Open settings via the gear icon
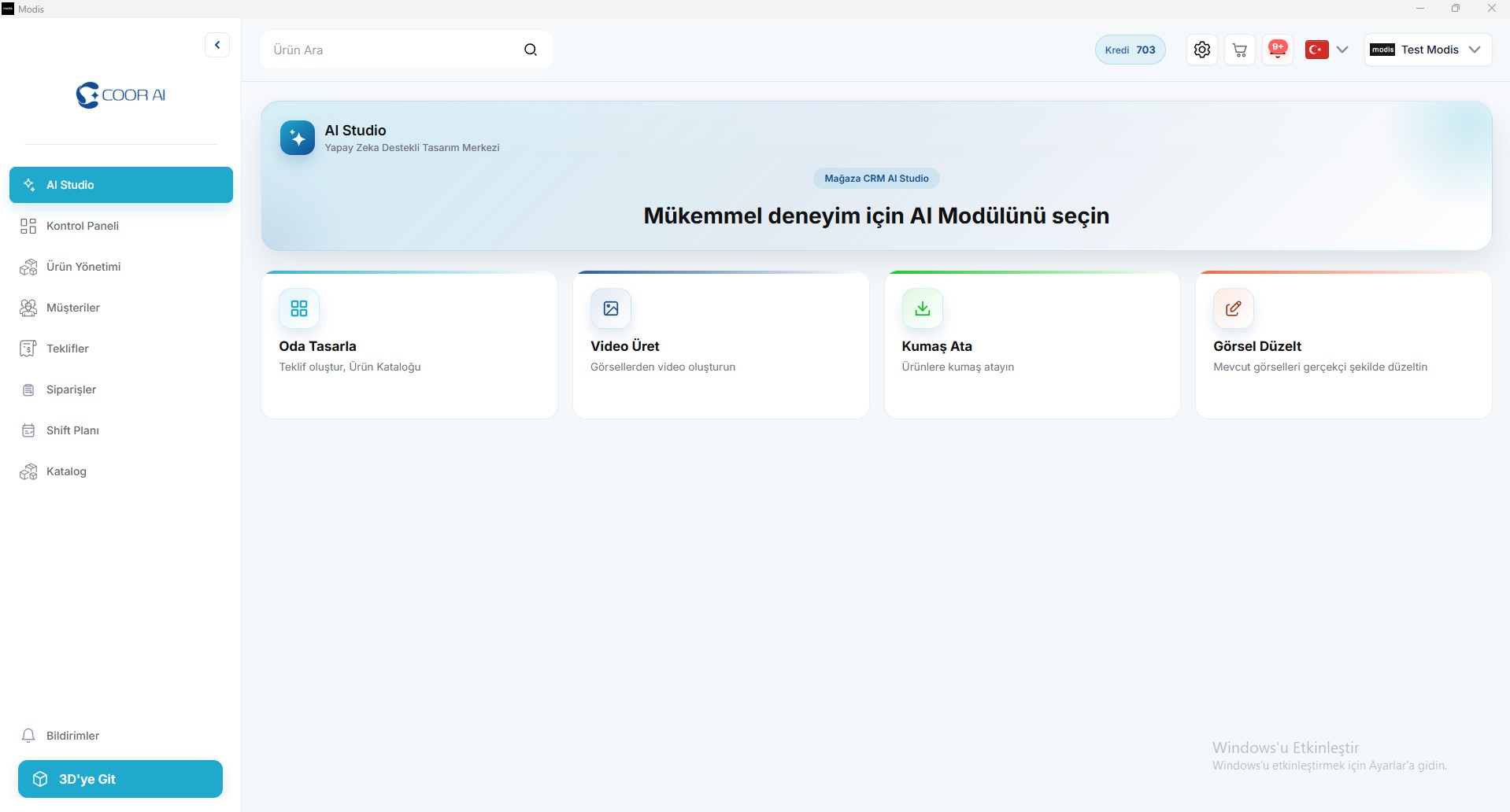 (x=1202, y=50)
